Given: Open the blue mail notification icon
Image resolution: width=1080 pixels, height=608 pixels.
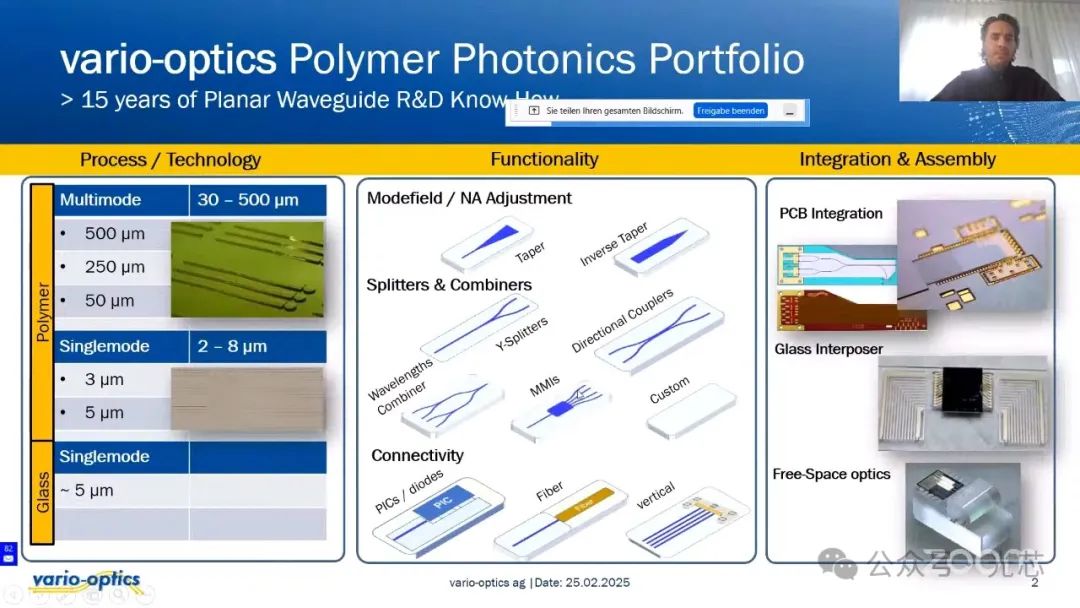Looking at the screenshot, I should (x=8, y=554).
